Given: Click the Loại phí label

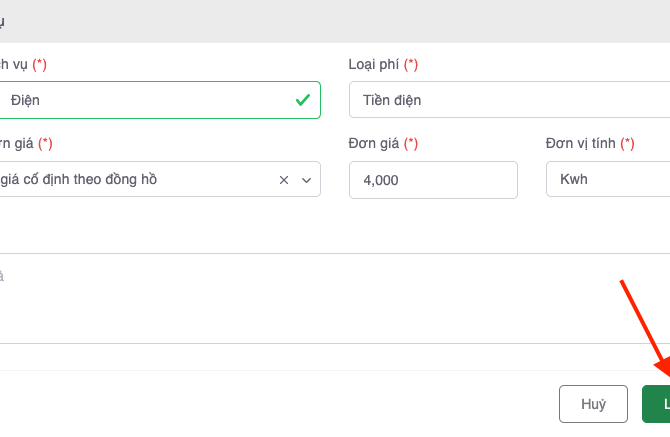Looking at the screenshot, I should click(375, 64).
